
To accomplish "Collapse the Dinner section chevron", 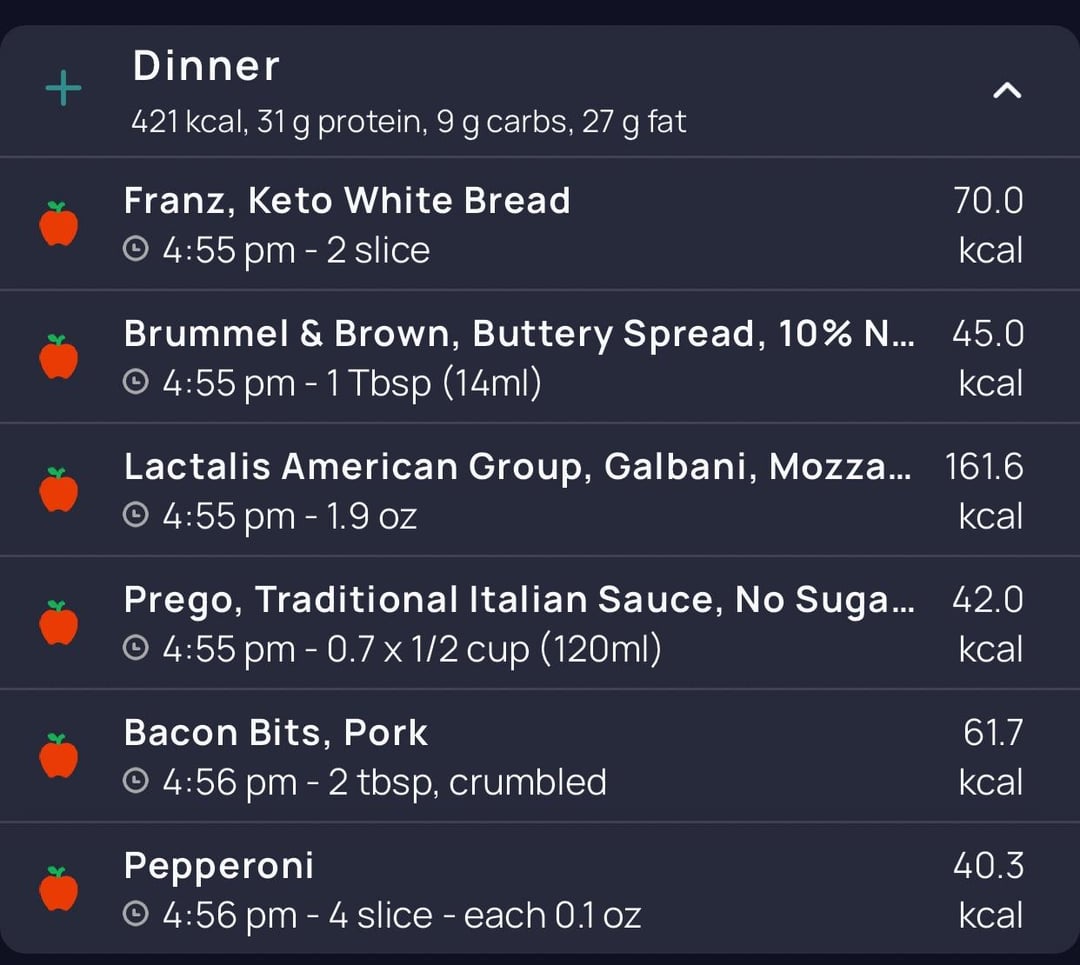I will (x=1006, y=91).
